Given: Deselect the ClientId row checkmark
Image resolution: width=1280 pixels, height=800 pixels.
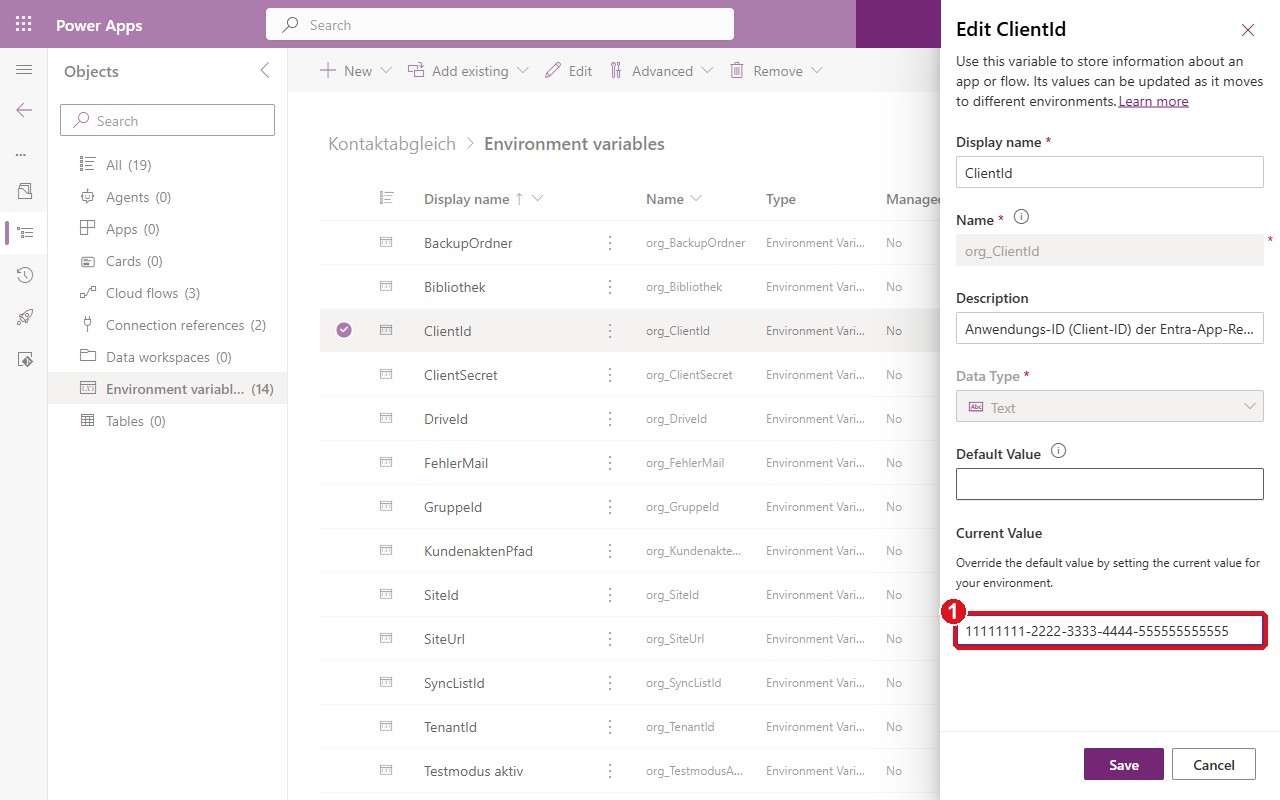Looking at the screenshot, I should pyautogui.click(x=344, y=330).
